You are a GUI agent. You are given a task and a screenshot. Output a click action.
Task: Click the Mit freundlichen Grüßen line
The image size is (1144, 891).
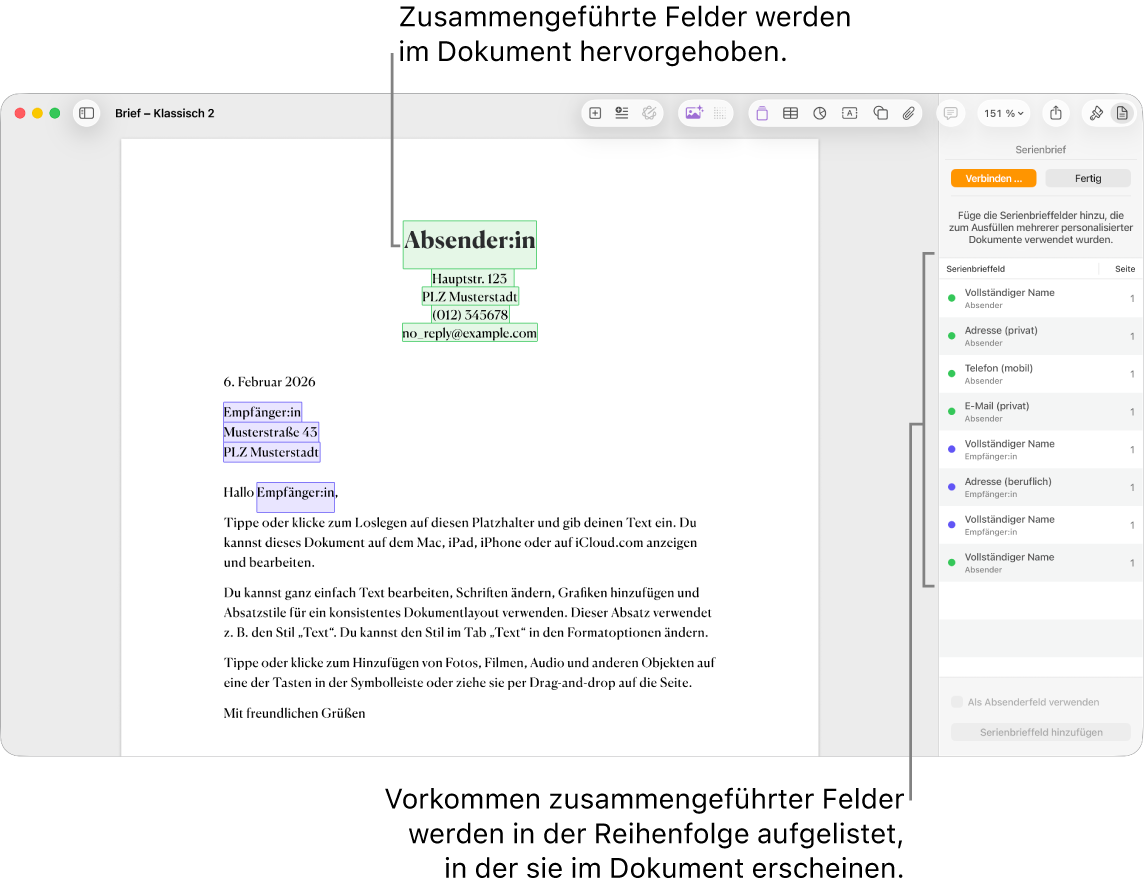(294, 714)
